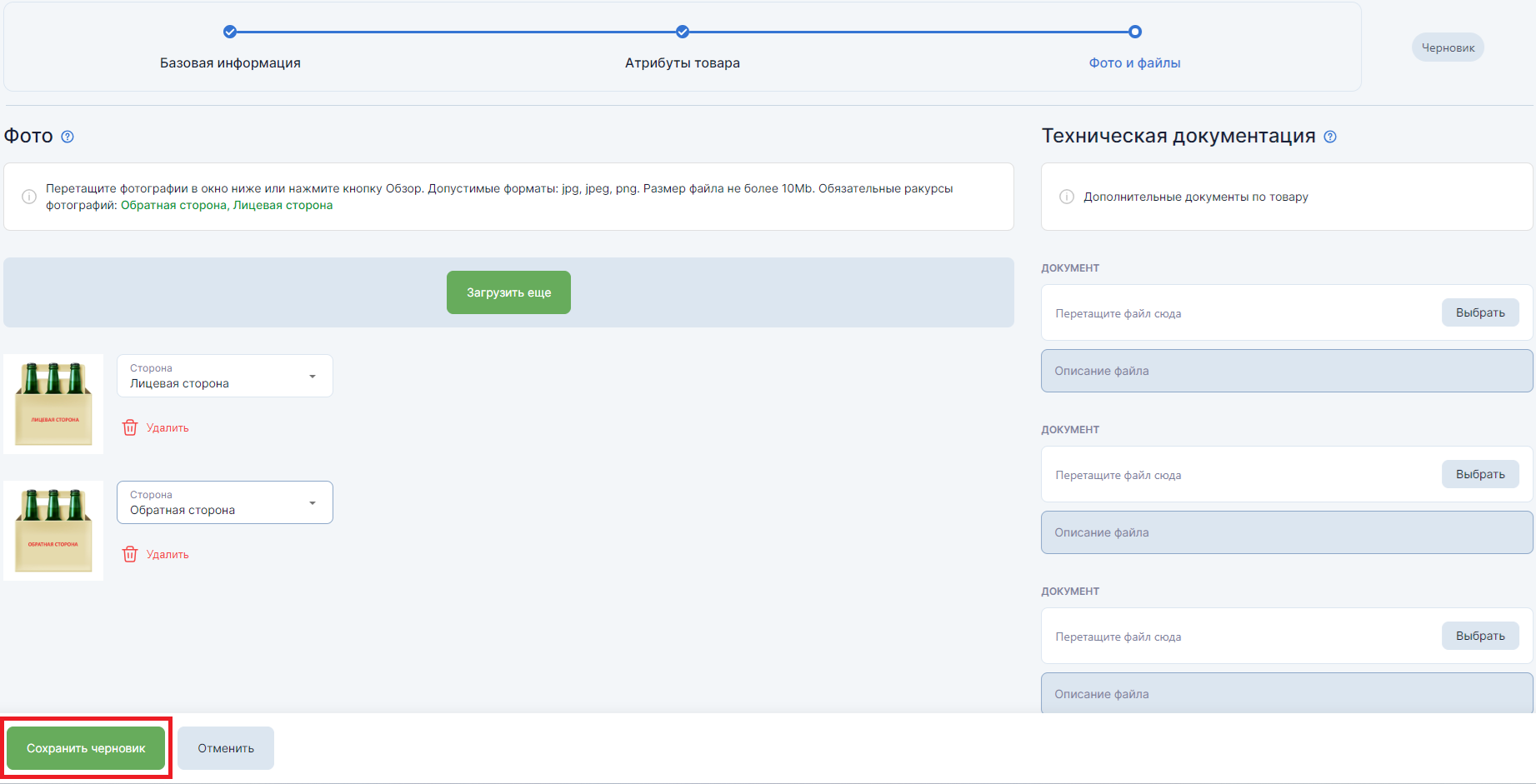Open back side bottle pack thumbnail
This screenshot has height=784, width=1536.
tap(53, 531)
